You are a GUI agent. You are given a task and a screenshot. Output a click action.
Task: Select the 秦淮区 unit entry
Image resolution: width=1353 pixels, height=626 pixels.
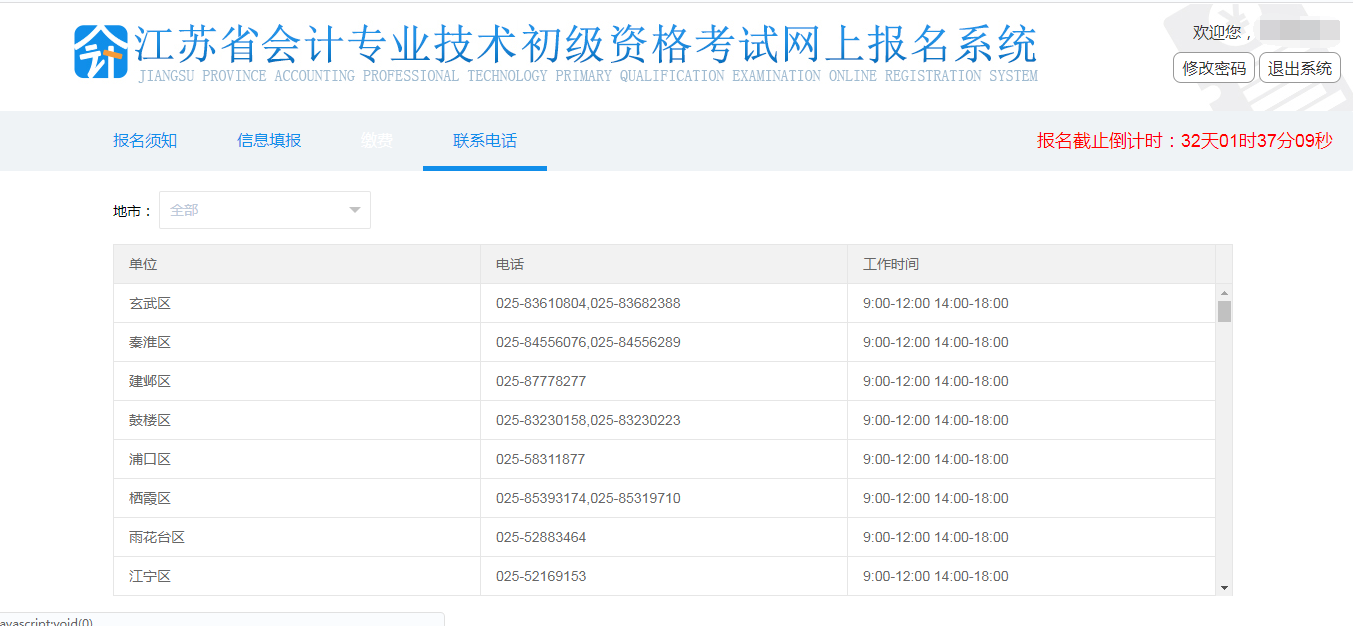(150, 342)
